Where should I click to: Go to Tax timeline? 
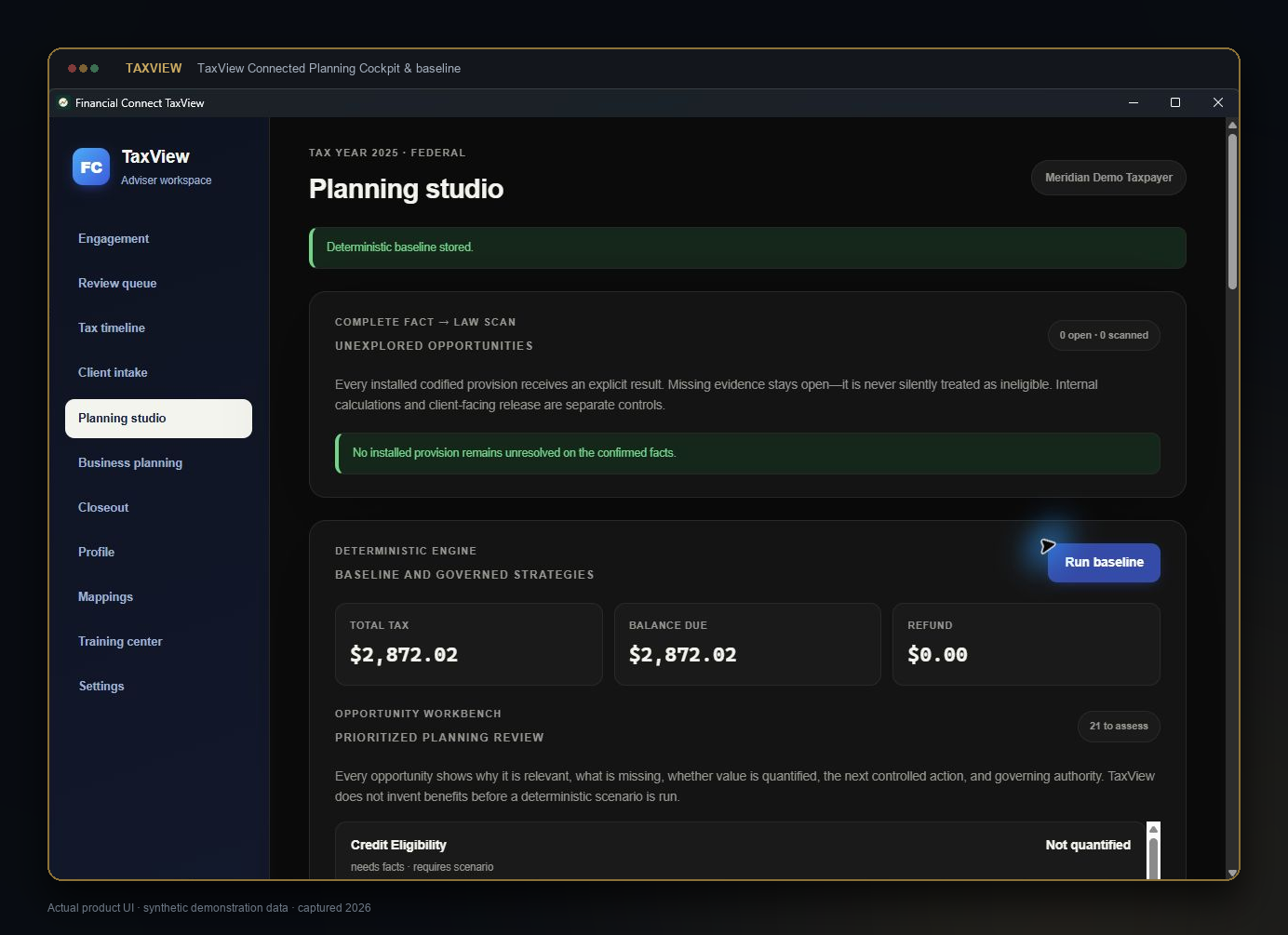158,328
